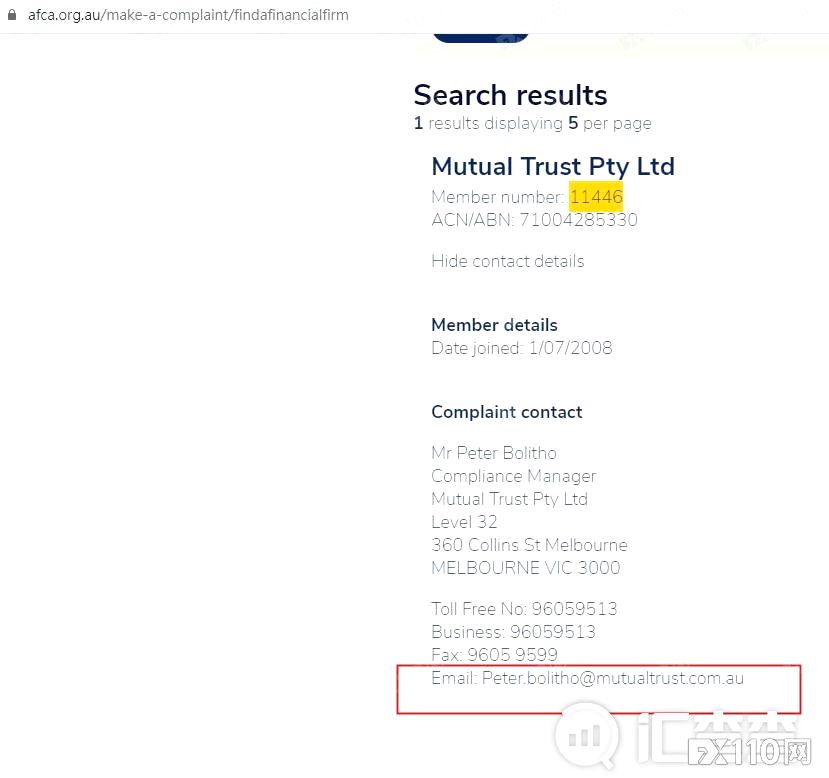Click the Fax 9605 9599 line

click(494, 655)
